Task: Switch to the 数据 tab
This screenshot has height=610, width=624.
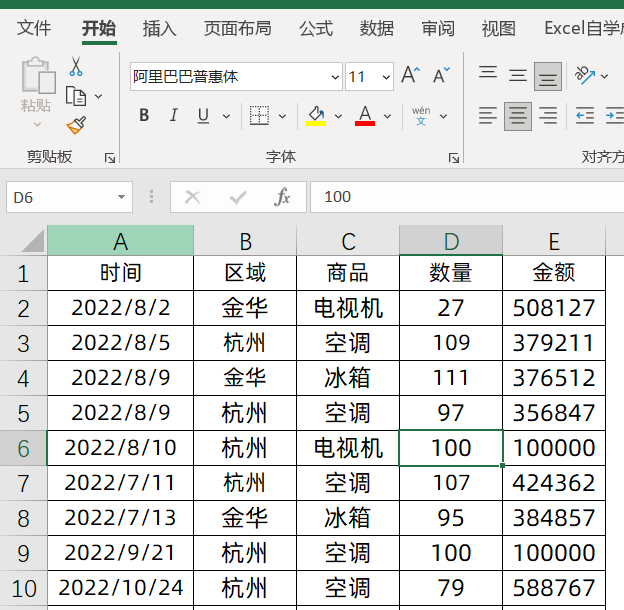Action: [x=377, y=28]
